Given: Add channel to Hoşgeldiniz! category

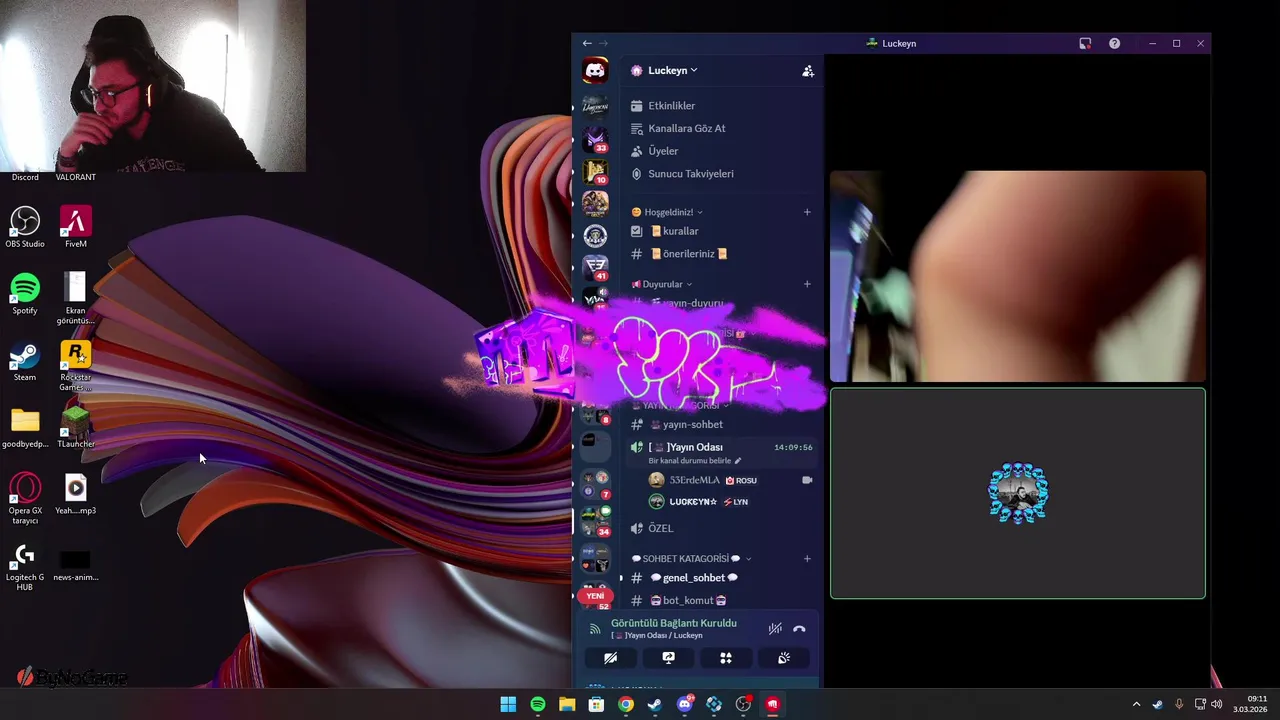Looking at the screenshot, I should click(x=807, y=212).
